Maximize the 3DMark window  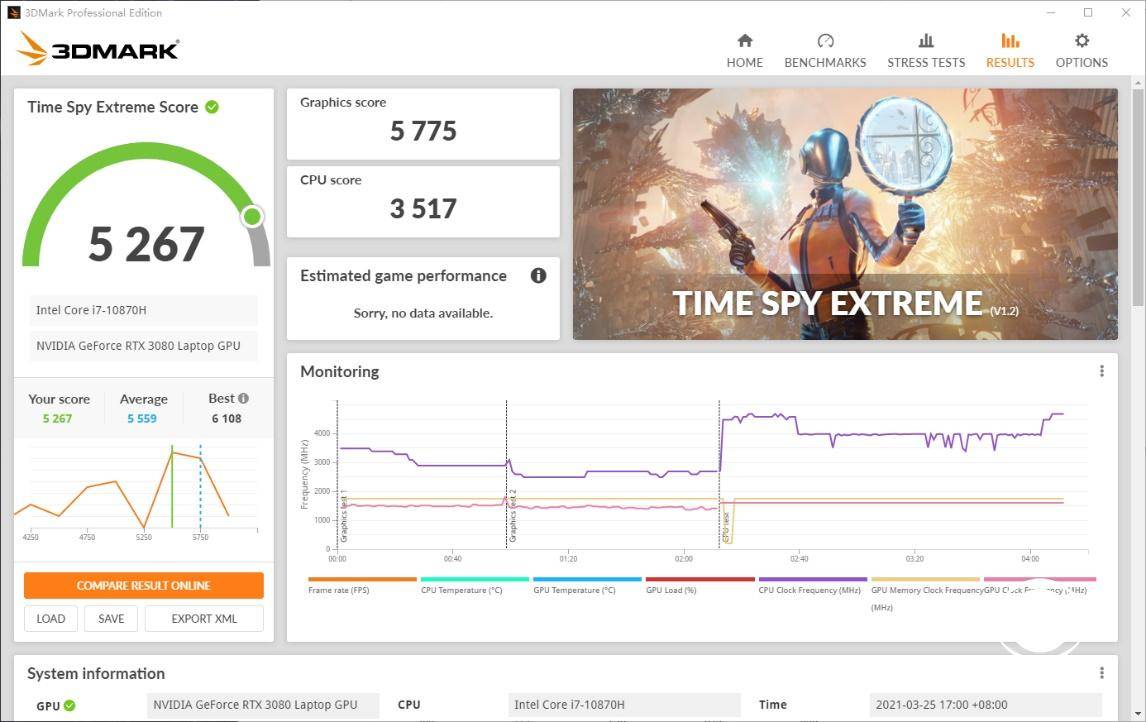(x=1088, y=12)
